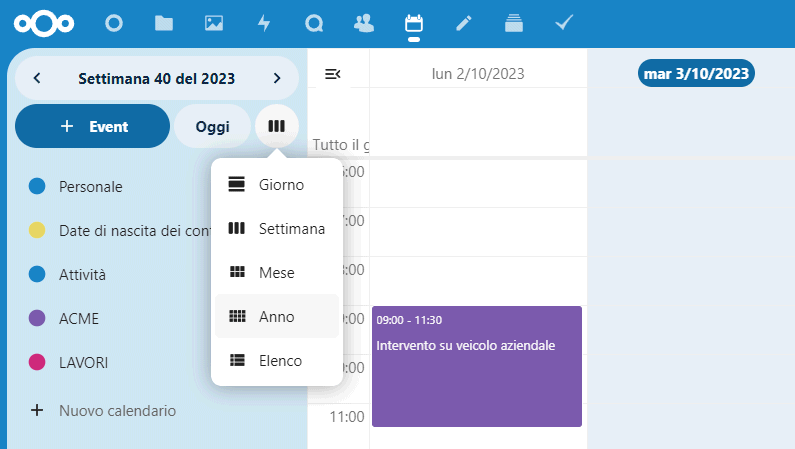Toggle the ACME calendar purple dot

(x=37, y=318)
